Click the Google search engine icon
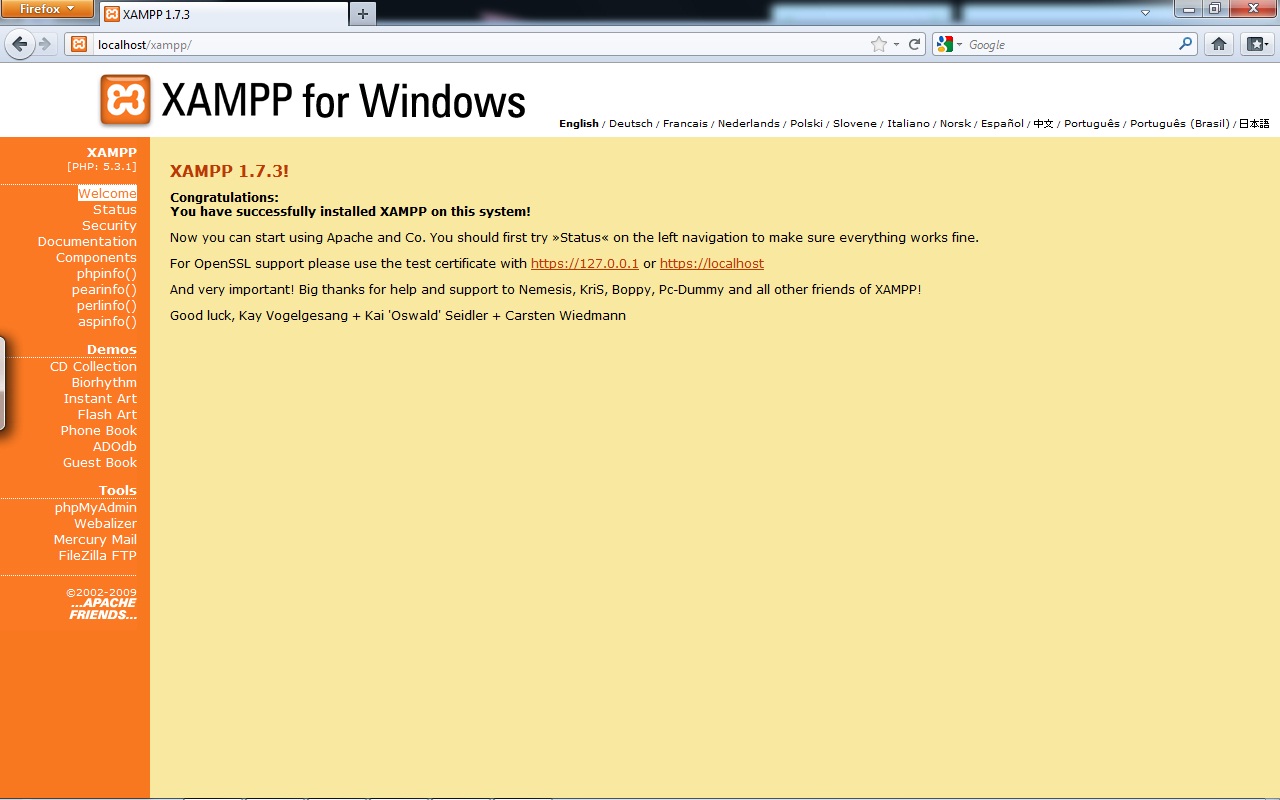Image resolution: width=1280 pixels, height=800 pixels. [944, 44]
